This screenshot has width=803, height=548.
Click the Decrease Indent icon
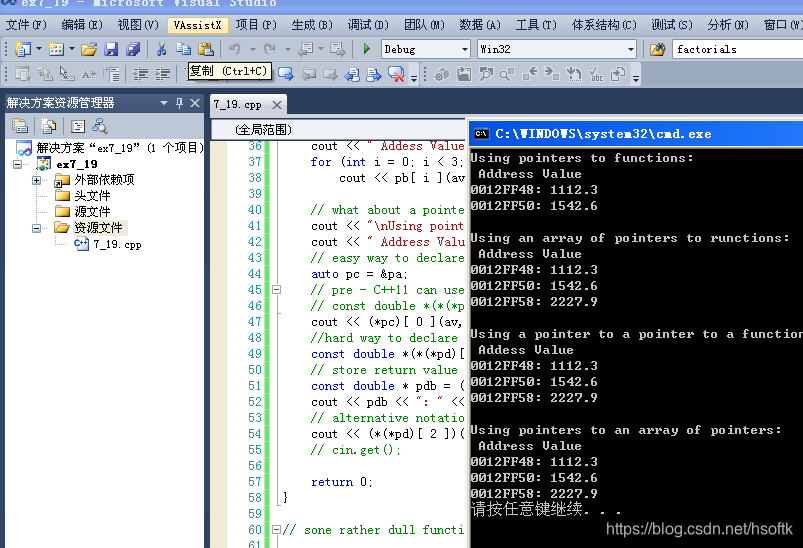(x=140, y=74)
